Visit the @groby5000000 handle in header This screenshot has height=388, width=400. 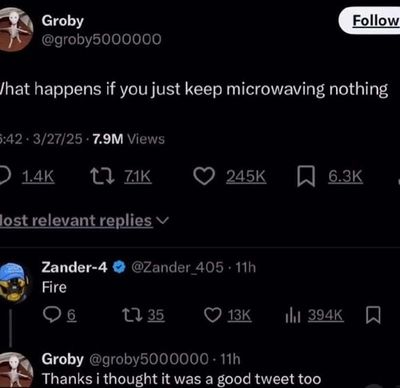pyautogui.click(x=101, y=39)
